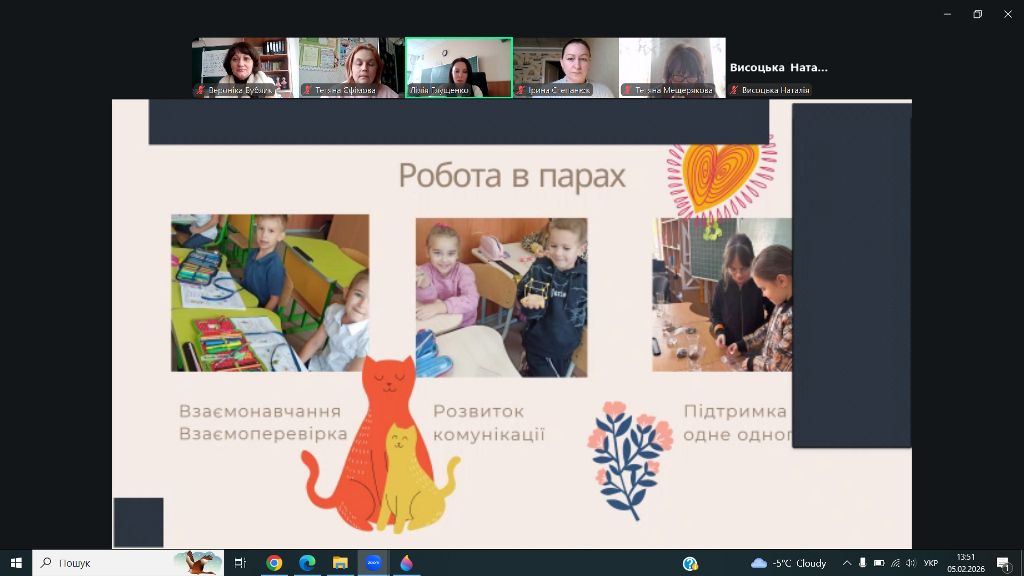Viewport: 1024px width, 576px height.
Task: Select Ірина Степанюк's video thumbnail
Action: [566, 67]
